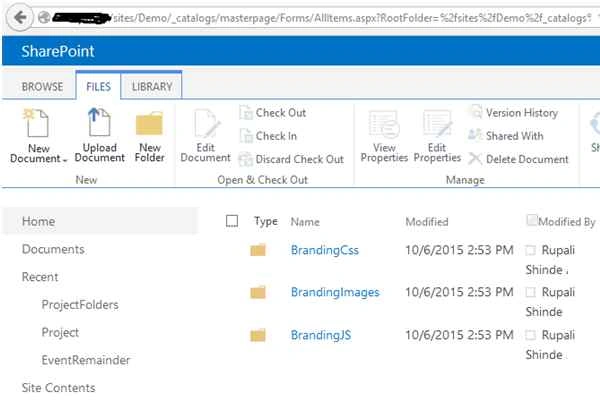The image size is (600, 403).
Task: Toggle presence box in BrandingImages row
Action: (530, 292)
